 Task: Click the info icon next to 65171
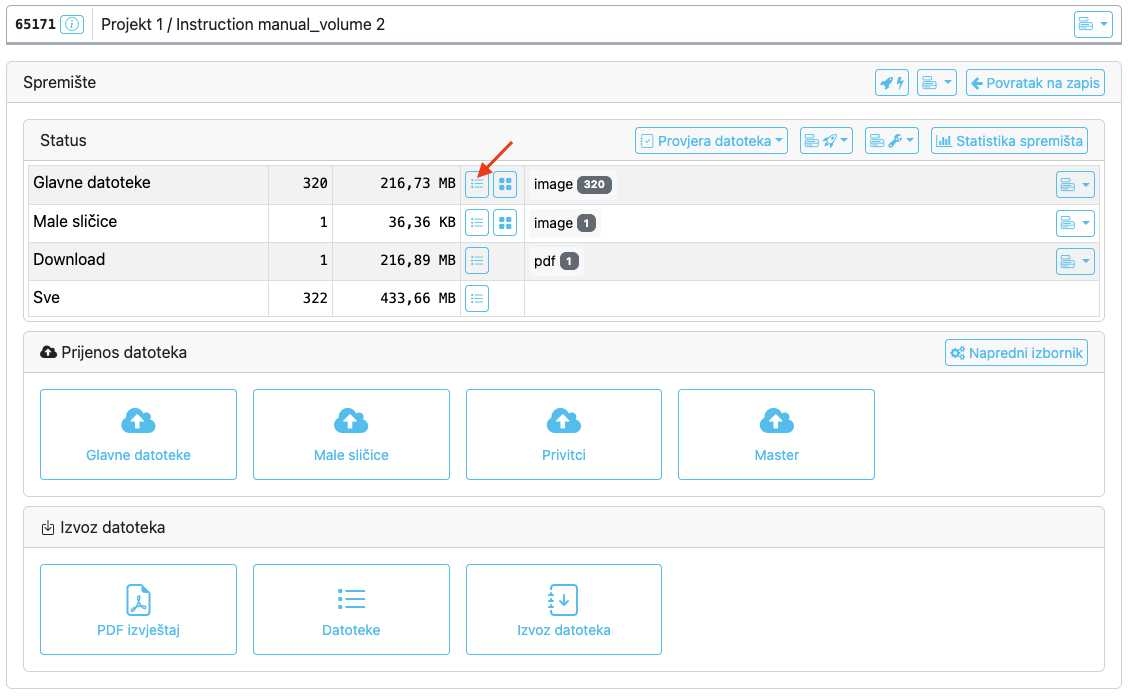pos(72,24)
